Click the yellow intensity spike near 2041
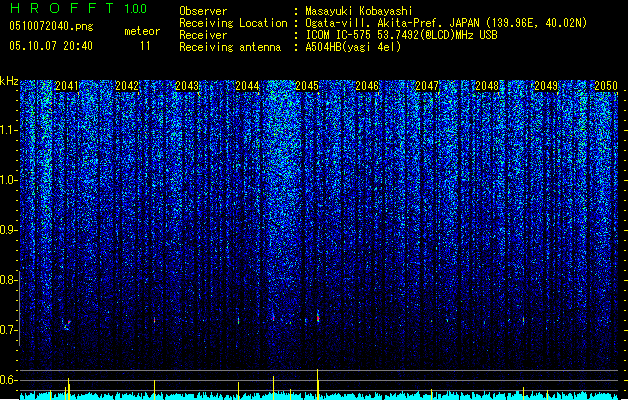 coord(68,388)
